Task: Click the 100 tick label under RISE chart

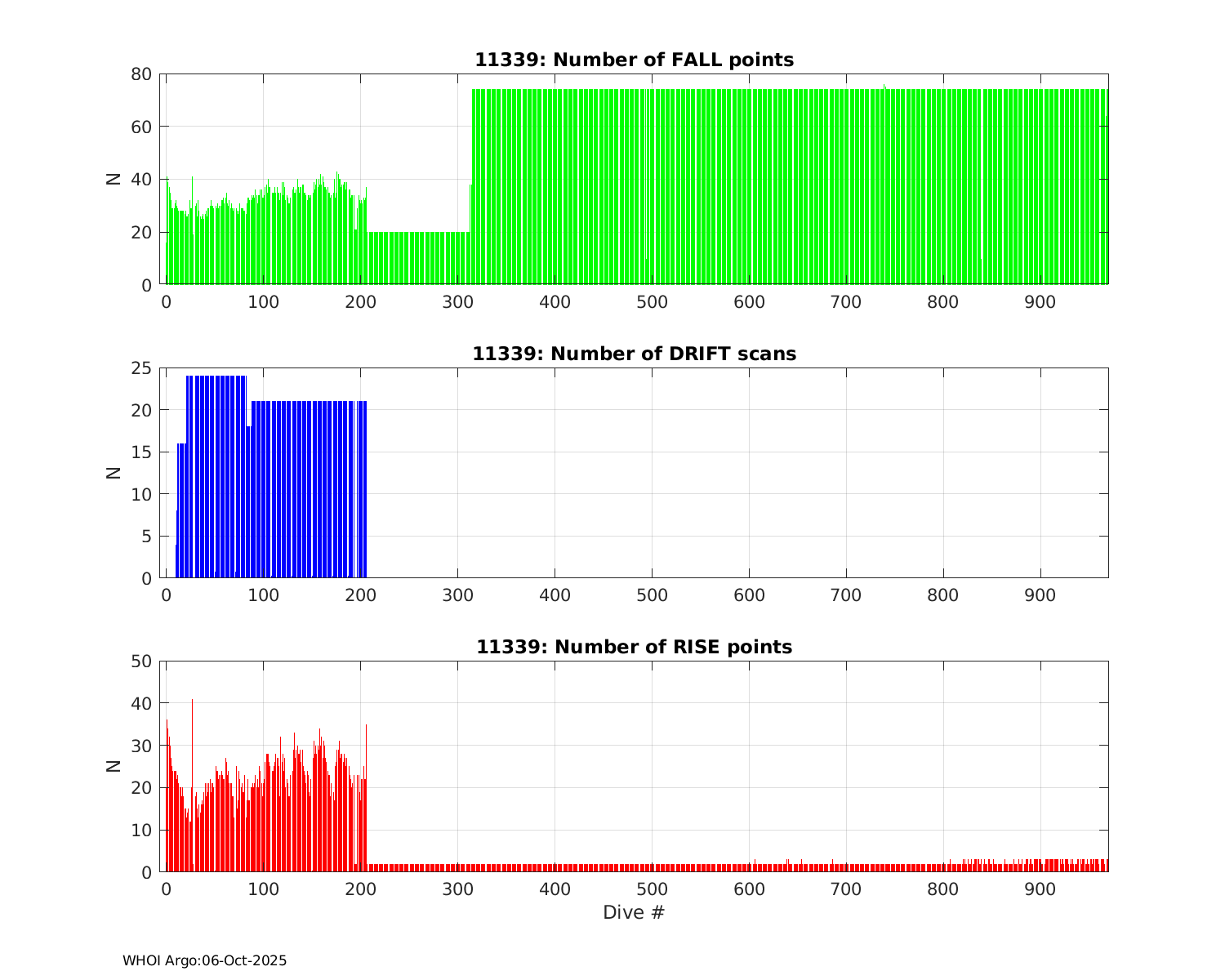Action: click(263, 889)
